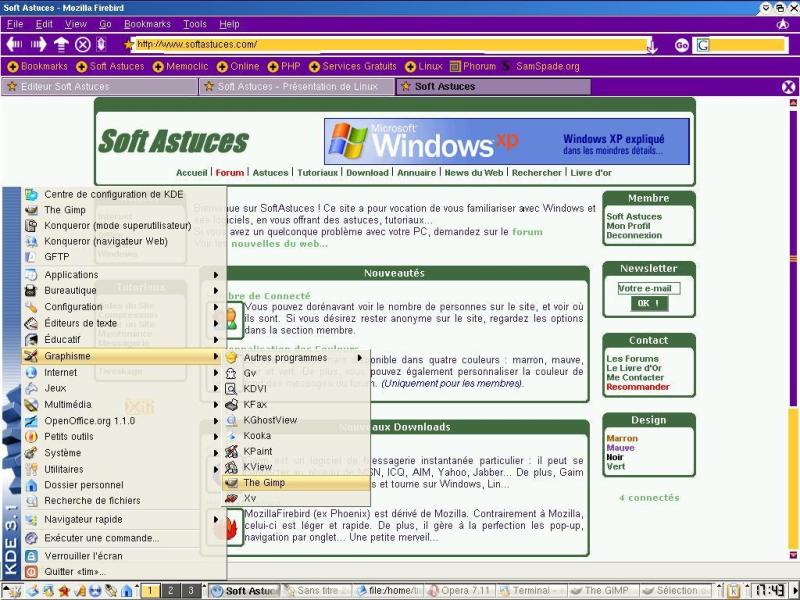Click the Votre e-mail newsletter field
The width and height of the screenshot is (800, 600).
[x=648, y=288]
